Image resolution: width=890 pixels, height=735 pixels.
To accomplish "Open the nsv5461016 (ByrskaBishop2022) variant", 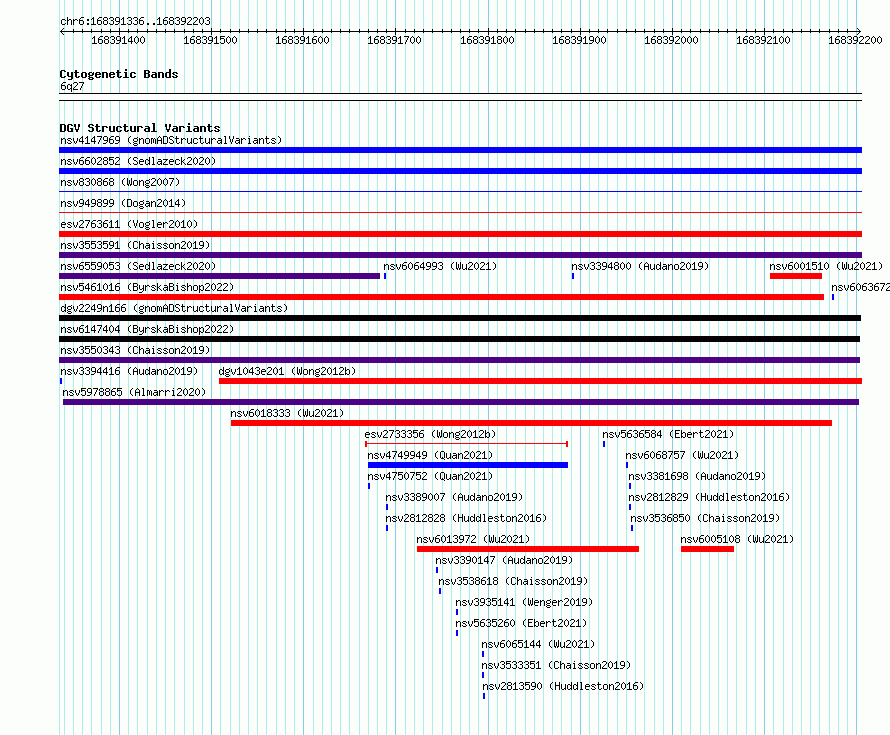I will coord(147,287).
